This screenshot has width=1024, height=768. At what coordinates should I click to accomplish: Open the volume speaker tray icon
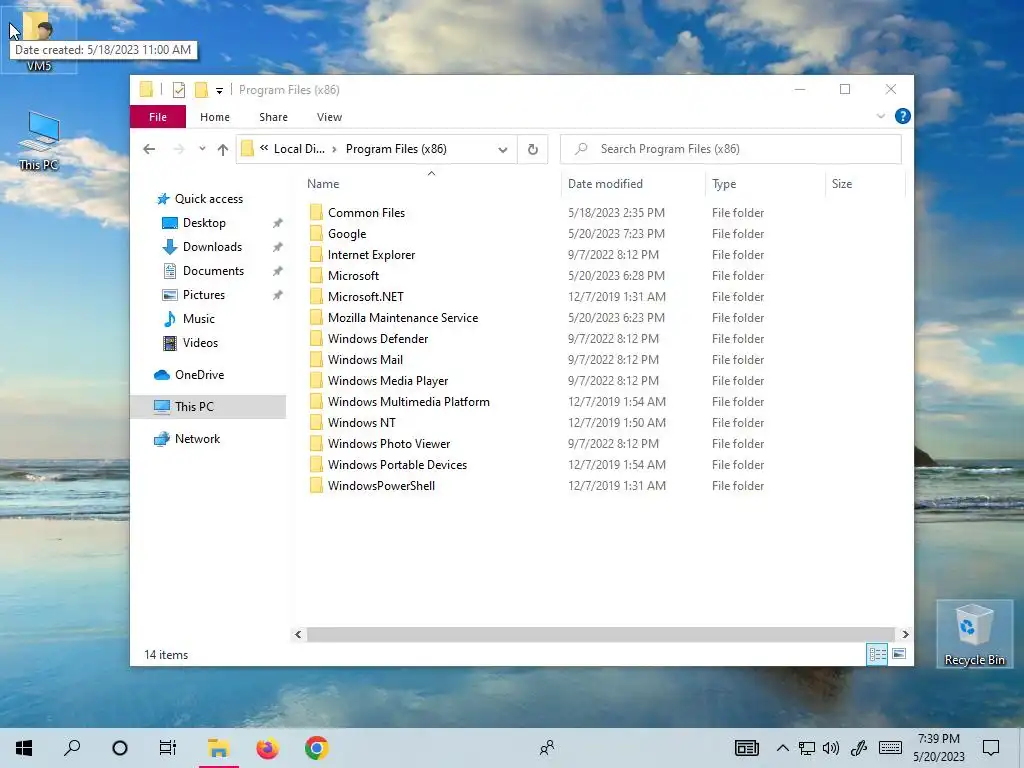coord(831,748)
